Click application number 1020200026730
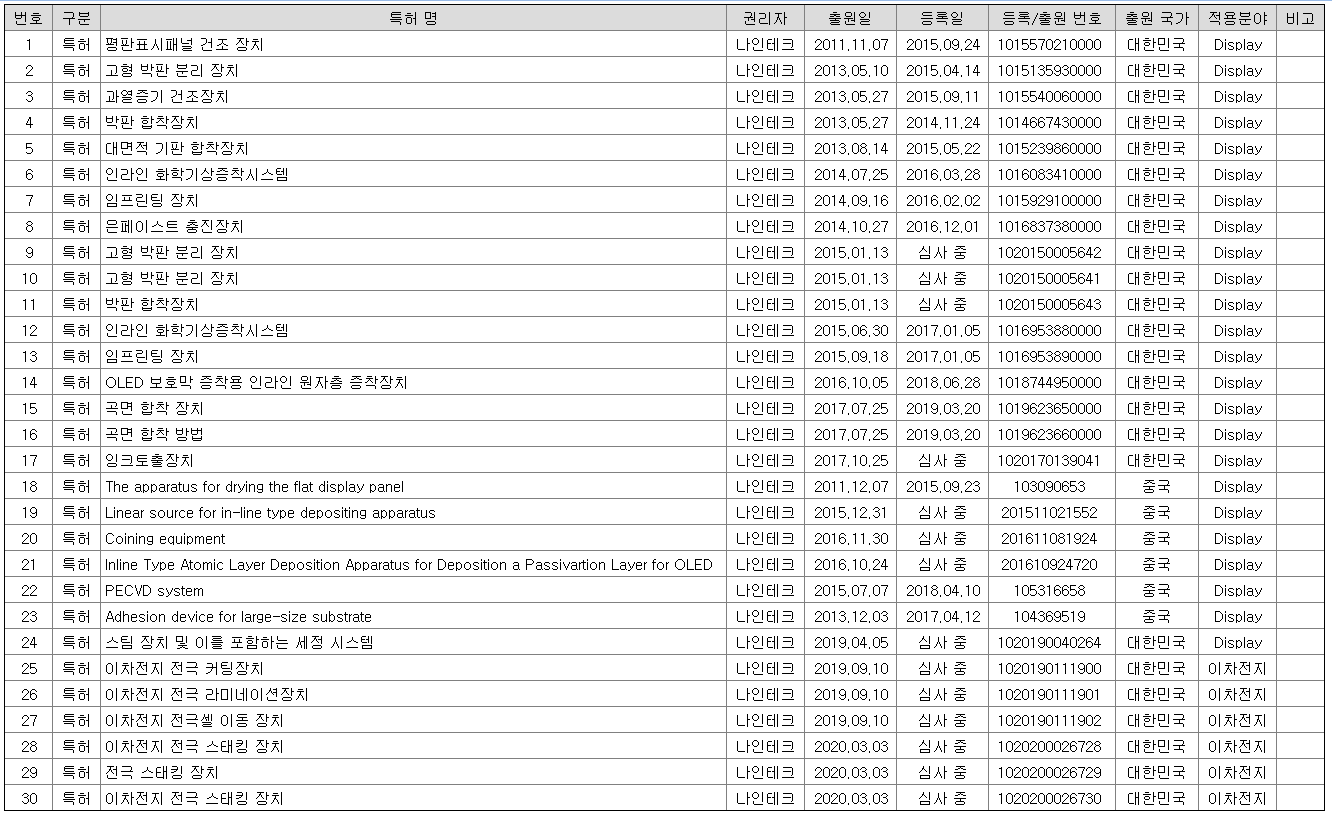 (1050, 798)
